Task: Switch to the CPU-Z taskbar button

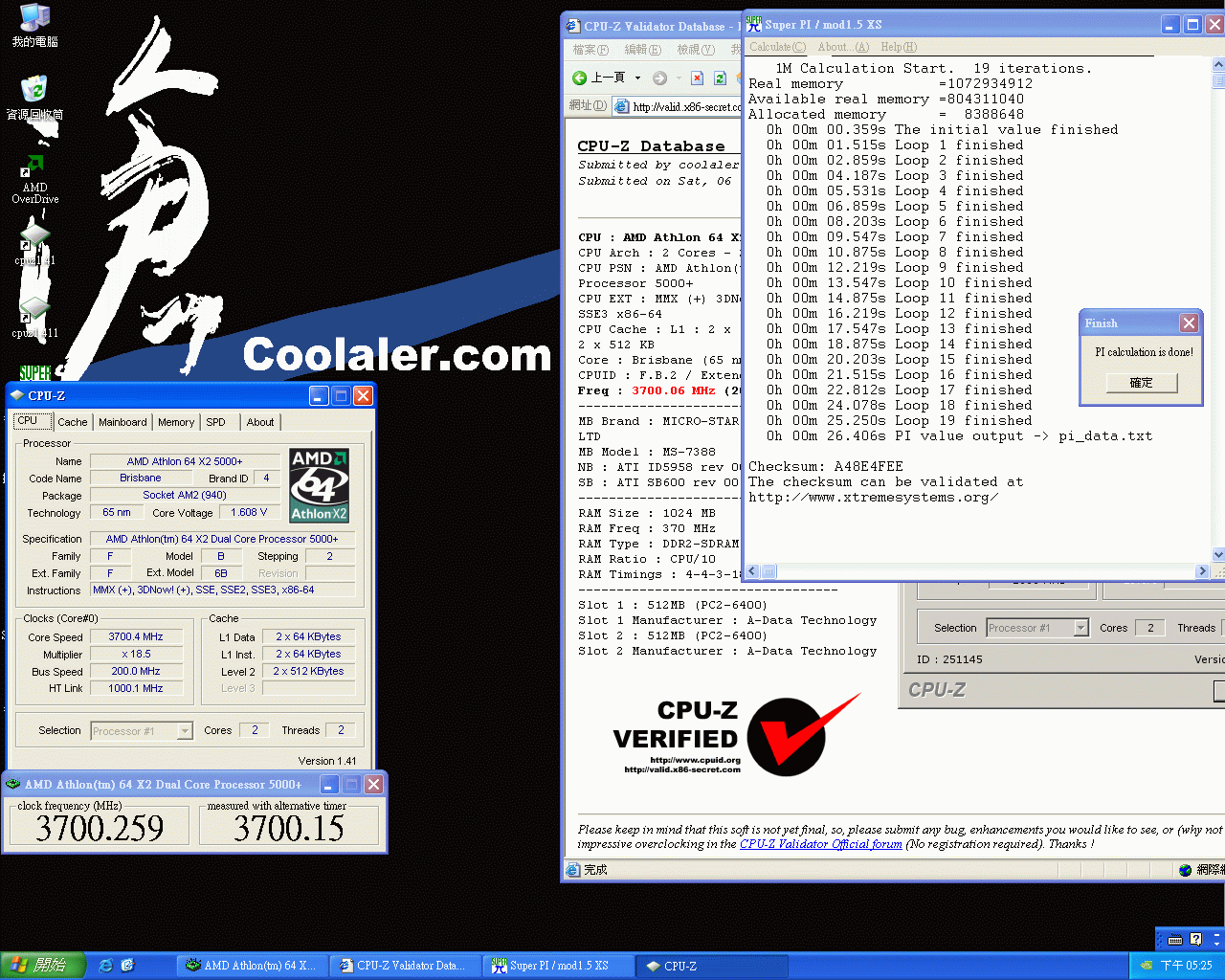Action: 712,966
